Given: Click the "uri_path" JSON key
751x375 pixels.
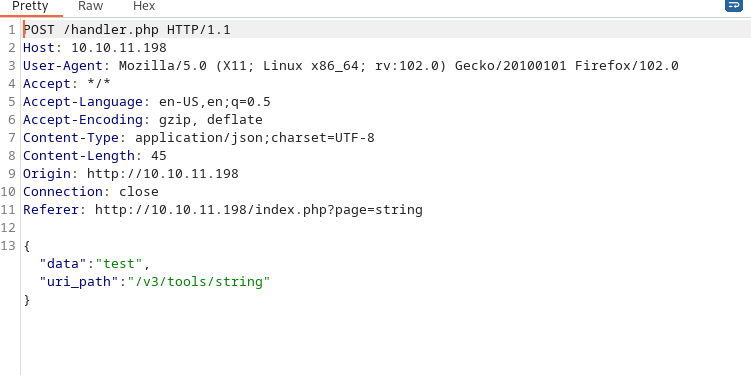Looking at the screenshot, I should click(x=79, y=282).
